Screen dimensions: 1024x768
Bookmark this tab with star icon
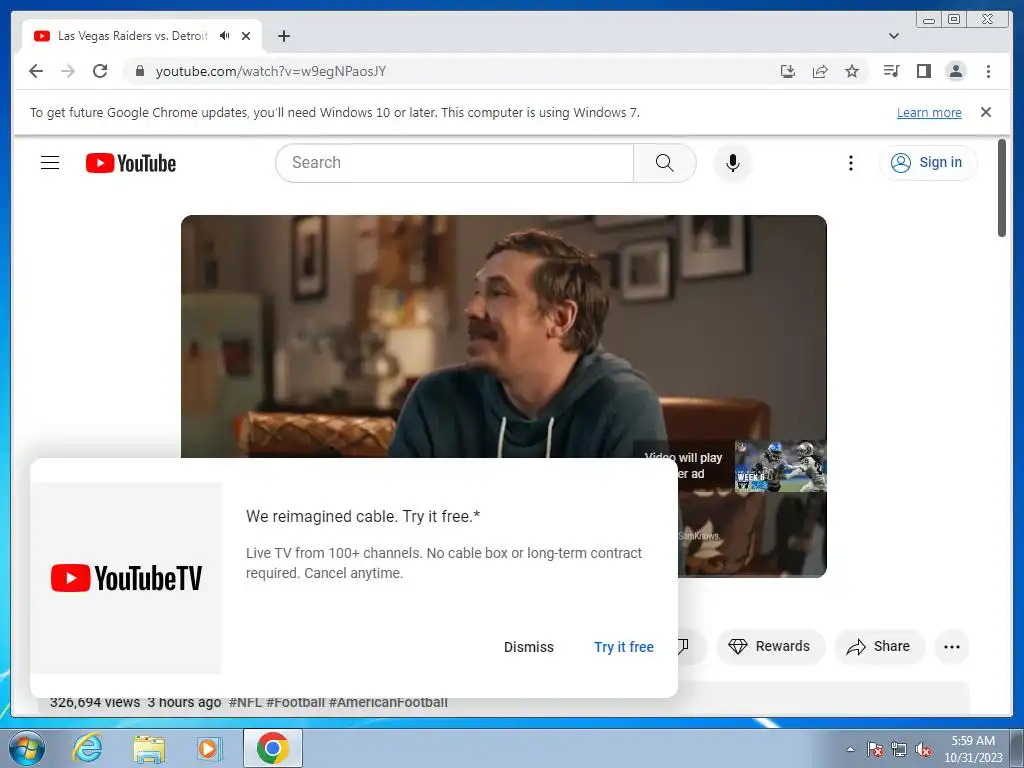coord(852,71)
